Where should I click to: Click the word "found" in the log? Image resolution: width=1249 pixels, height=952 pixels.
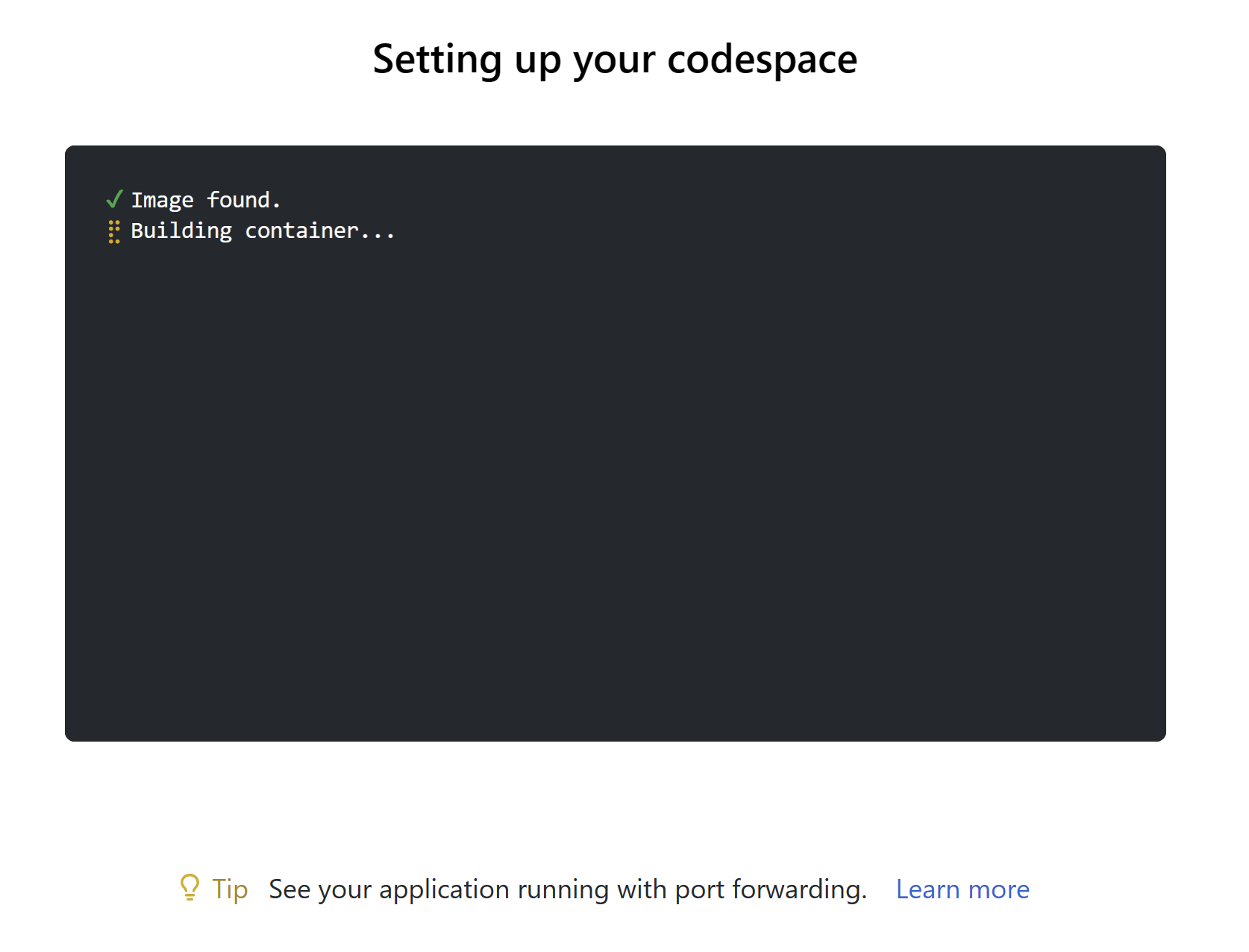click(239, 200)
